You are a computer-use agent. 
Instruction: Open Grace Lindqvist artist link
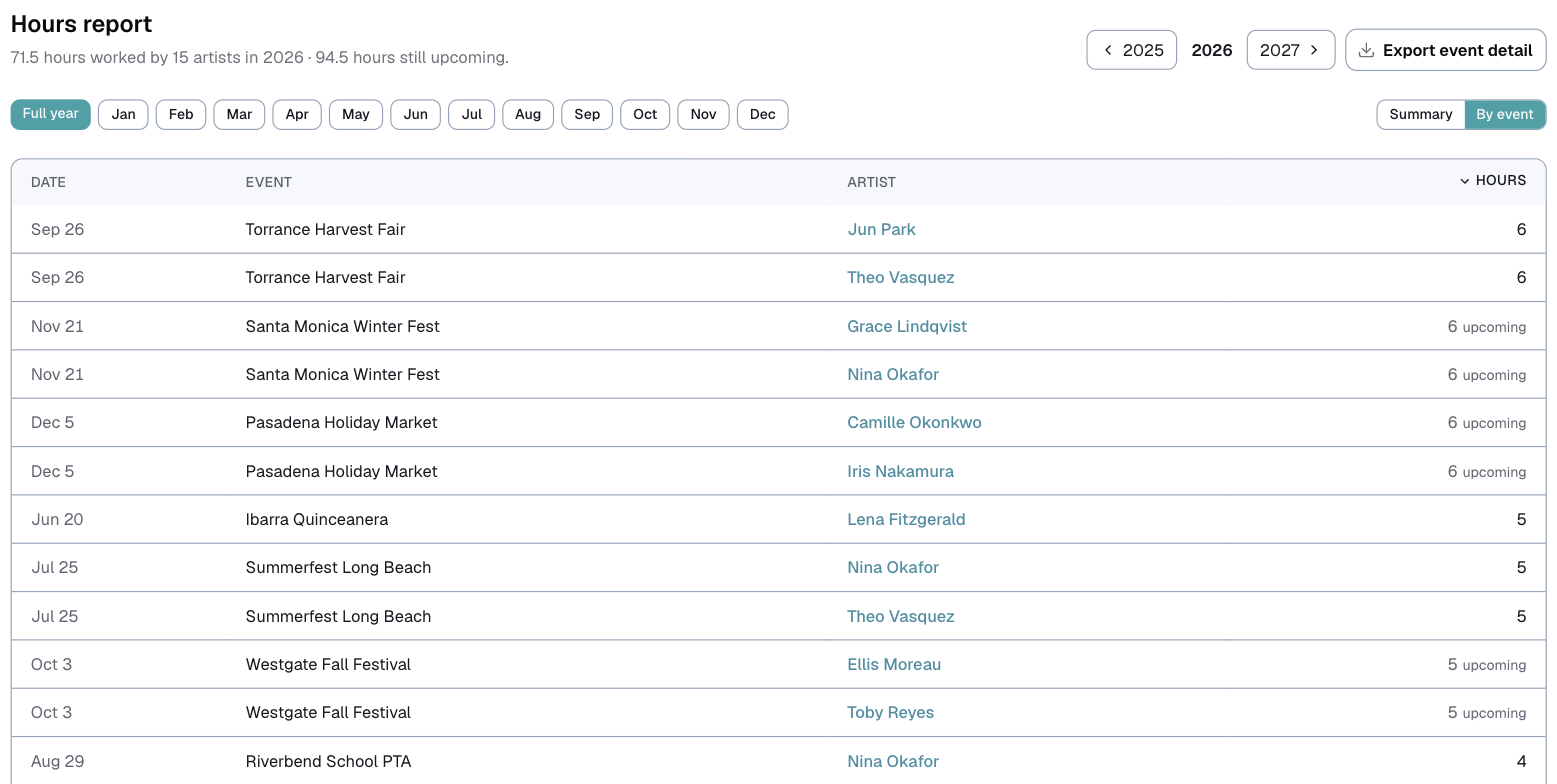907,326
